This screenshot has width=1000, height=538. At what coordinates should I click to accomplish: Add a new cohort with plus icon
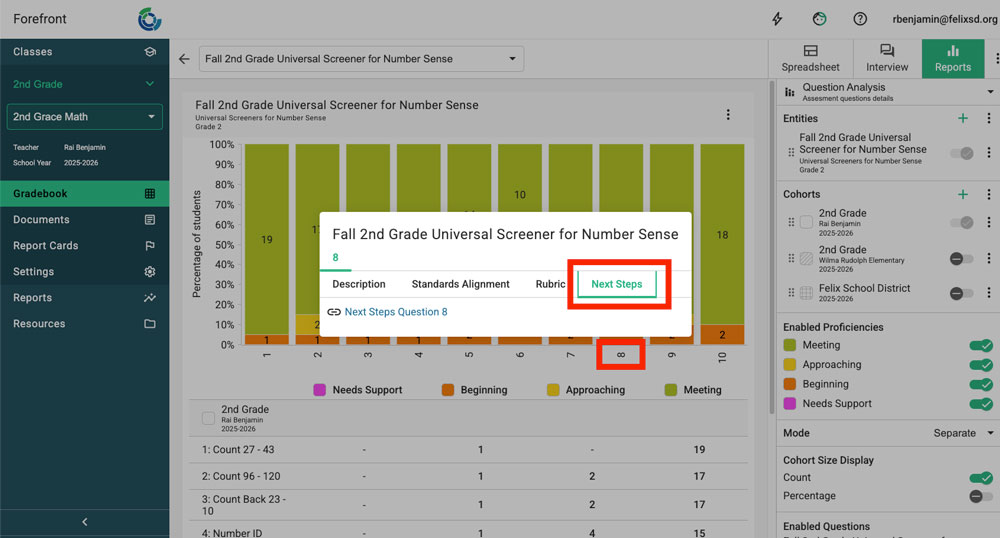click(x=963, y=194)
